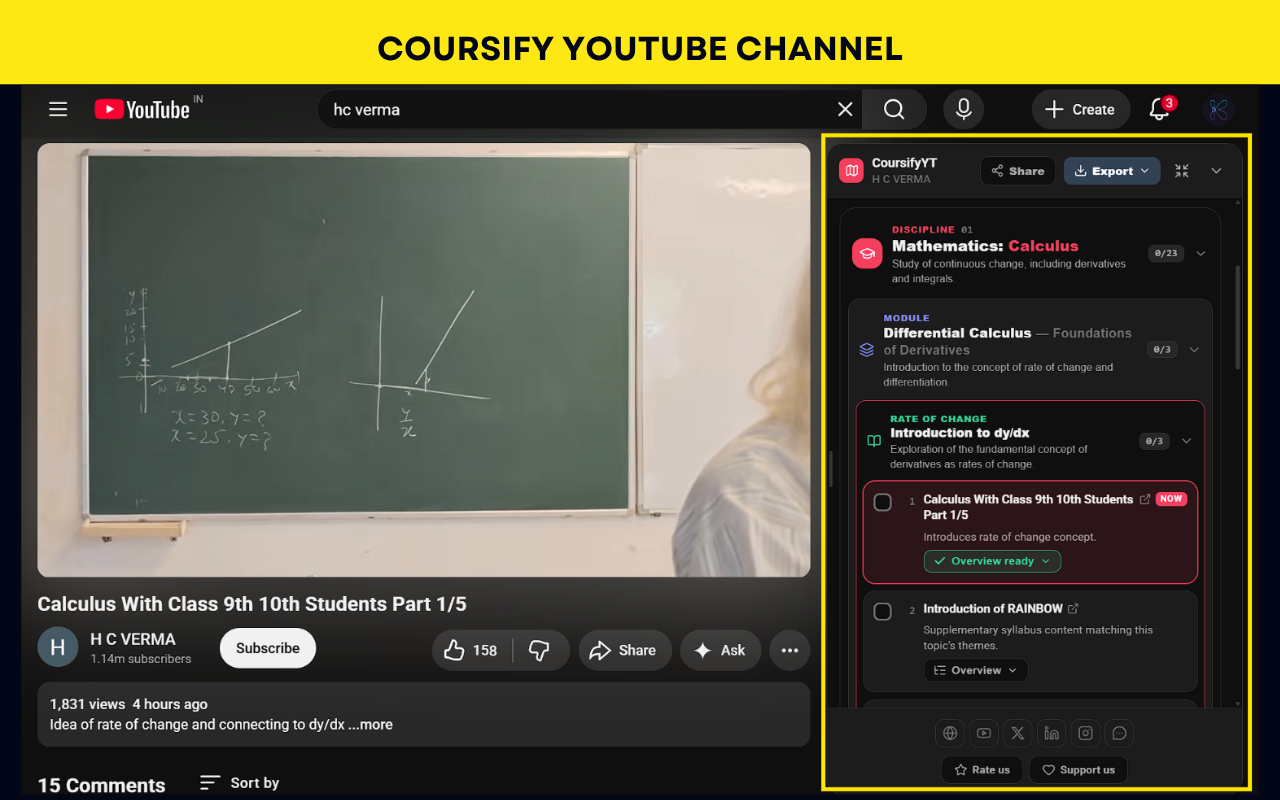
Task: Collapse the Mathematics: Calculus discipline chevron
Action: pos(1201,253)
